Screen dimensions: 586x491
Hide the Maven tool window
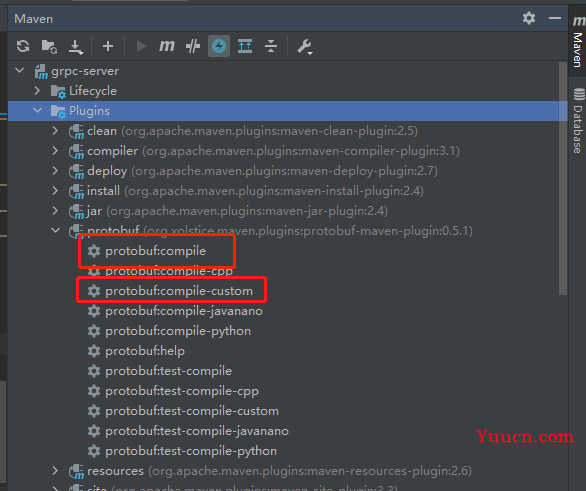tap(555, 18)
